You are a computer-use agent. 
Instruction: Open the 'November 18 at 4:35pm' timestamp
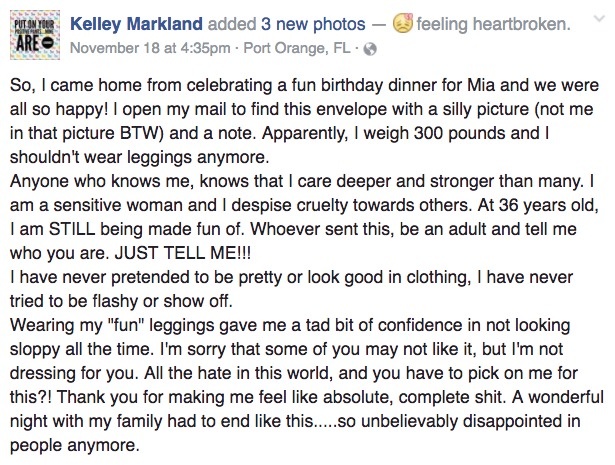pyautogui.click(x=150, y=48)
